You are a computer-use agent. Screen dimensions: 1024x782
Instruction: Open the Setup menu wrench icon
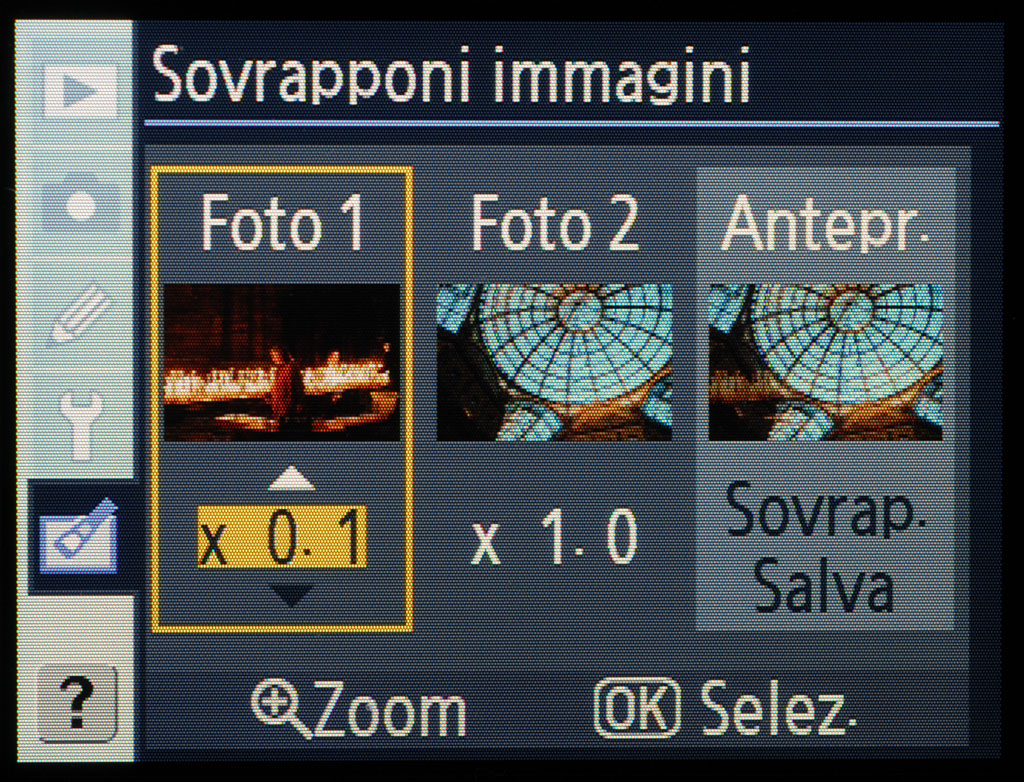(x=81, y=426)
